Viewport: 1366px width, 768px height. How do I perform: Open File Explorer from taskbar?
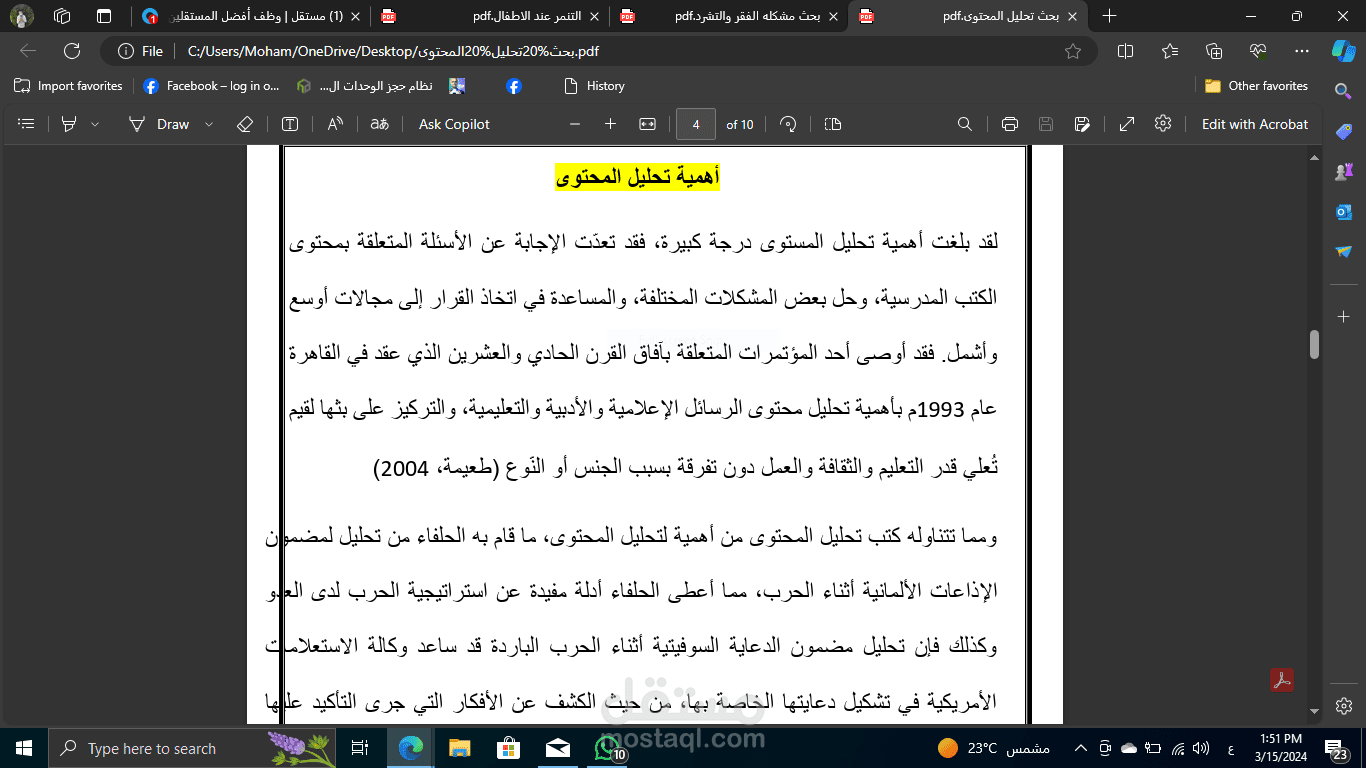pos(459,748)
